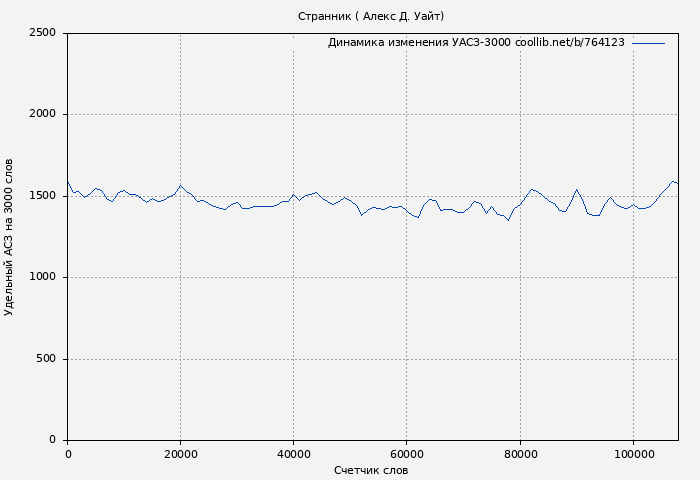700x480 pixels.
Task: Click the blue legend line sample
Action: [648, 43]
